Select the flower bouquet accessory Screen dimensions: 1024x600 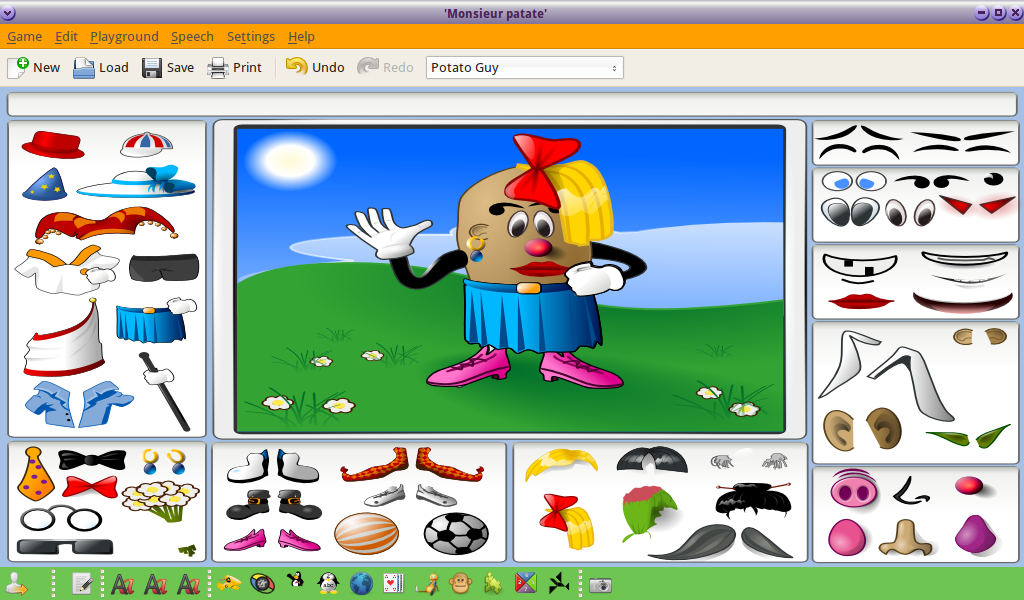coord(161,501)
